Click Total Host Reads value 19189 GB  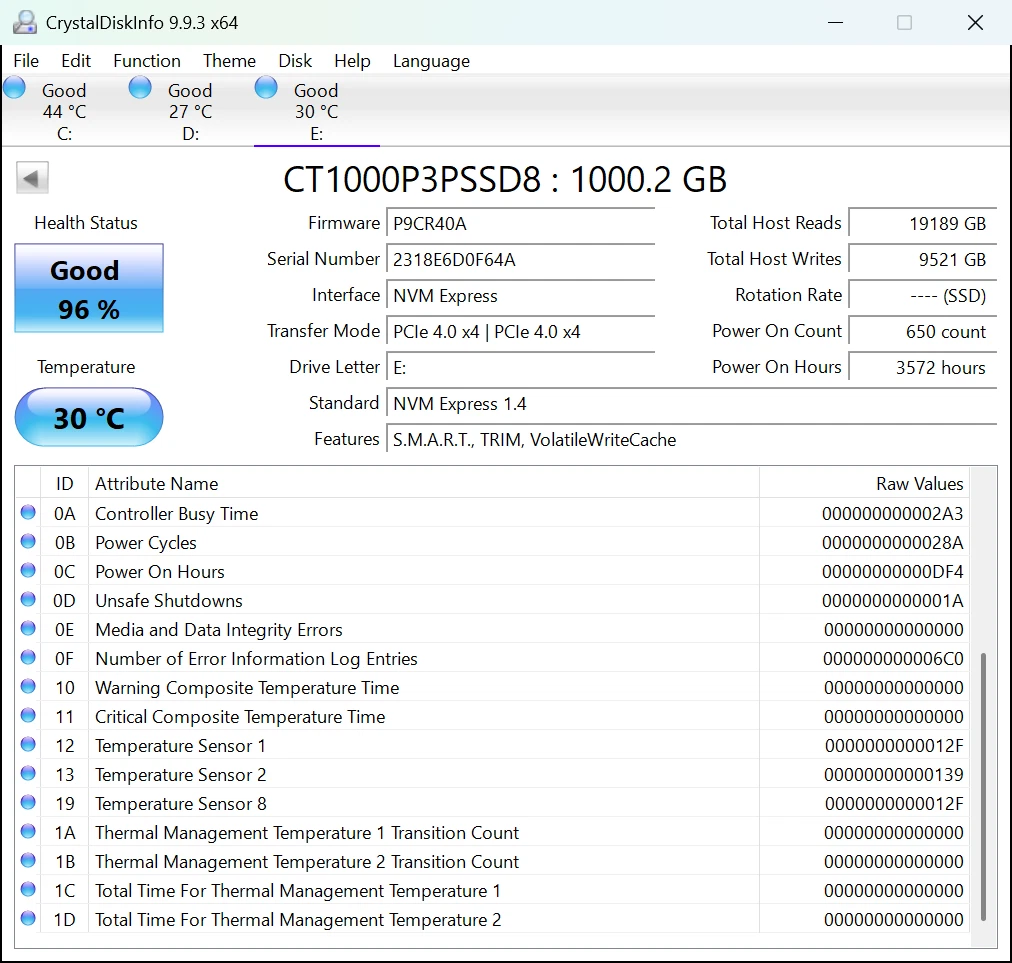923,223
